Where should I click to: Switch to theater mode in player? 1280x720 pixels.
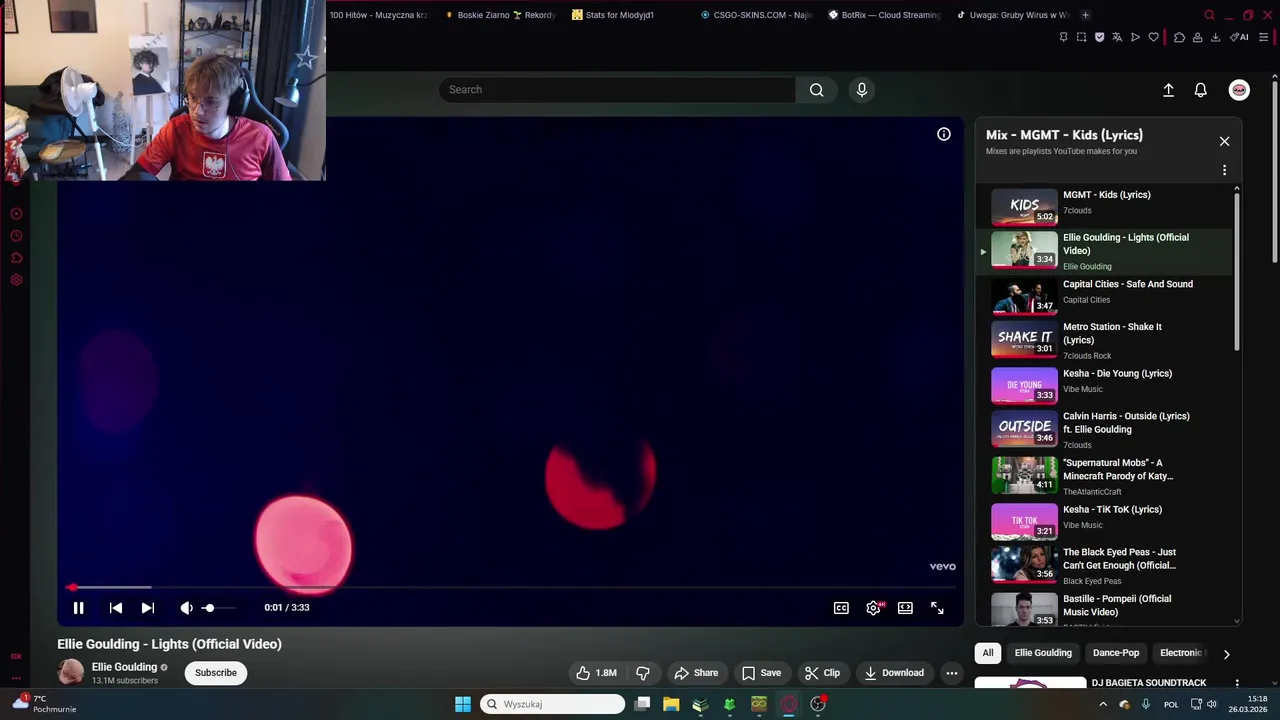tap(905, 608)
